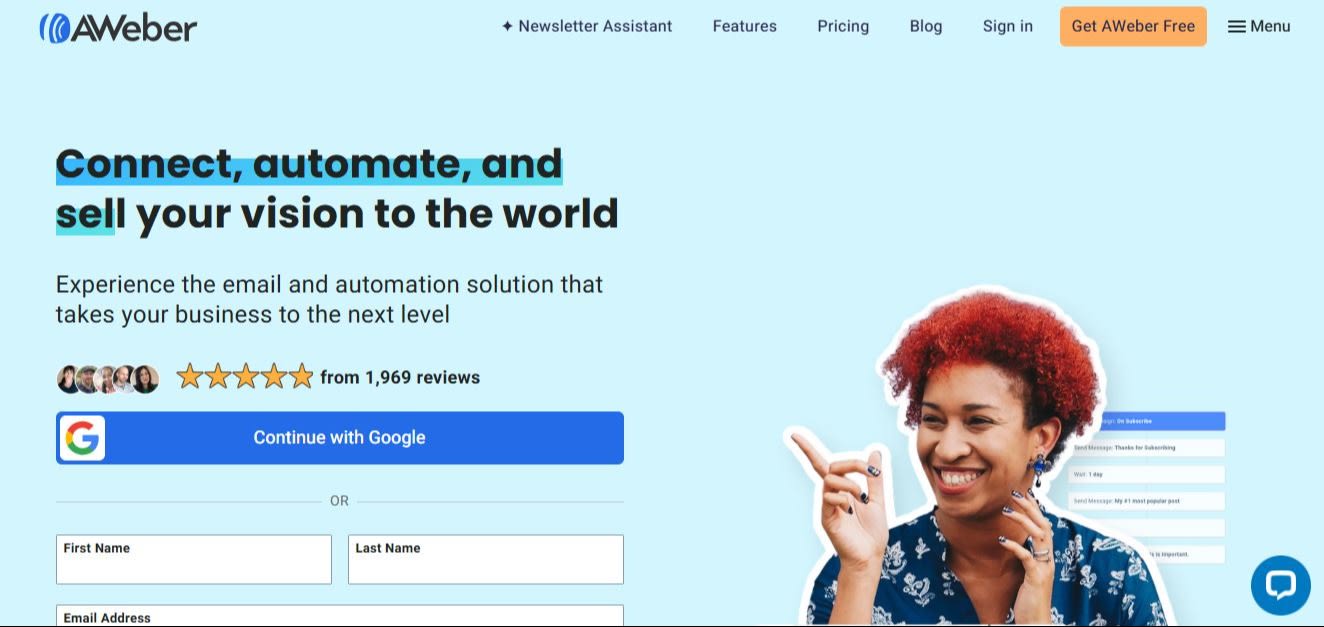
Task: Click the Get AWeber Free button
Action: 1133,26
